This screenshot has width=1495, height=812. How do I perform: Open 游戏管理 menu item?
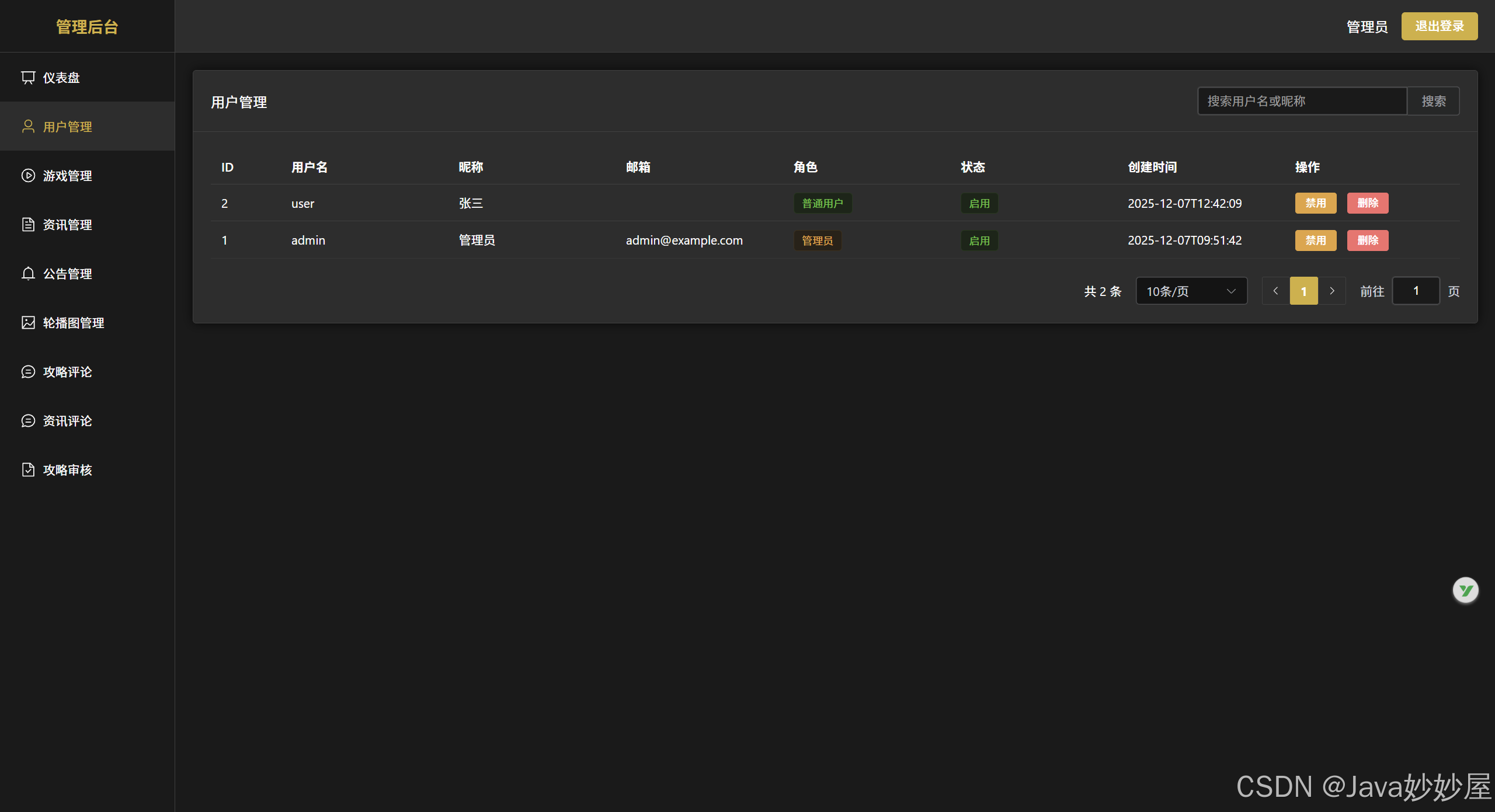click(x=68, y=176)
